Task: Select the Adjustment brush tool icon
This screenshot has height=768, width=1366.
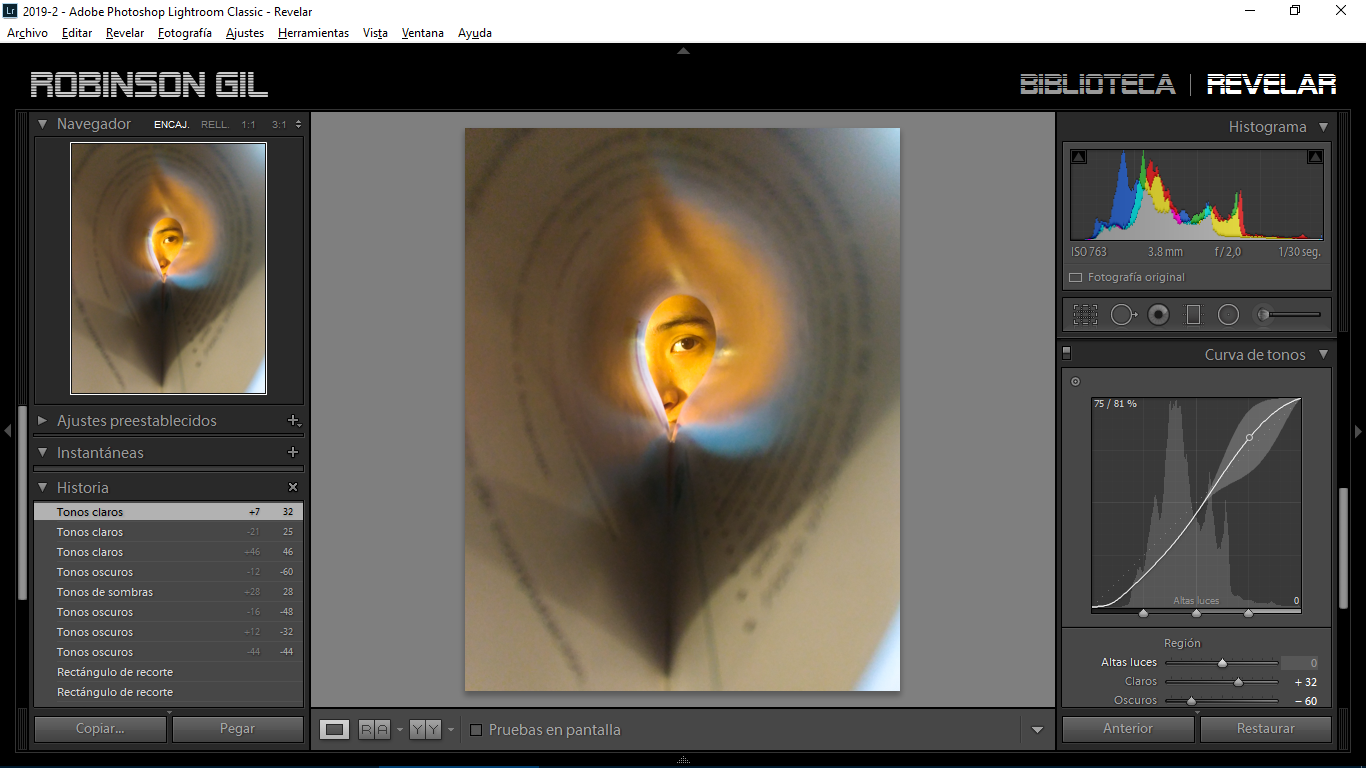Action: [1264, 315]
